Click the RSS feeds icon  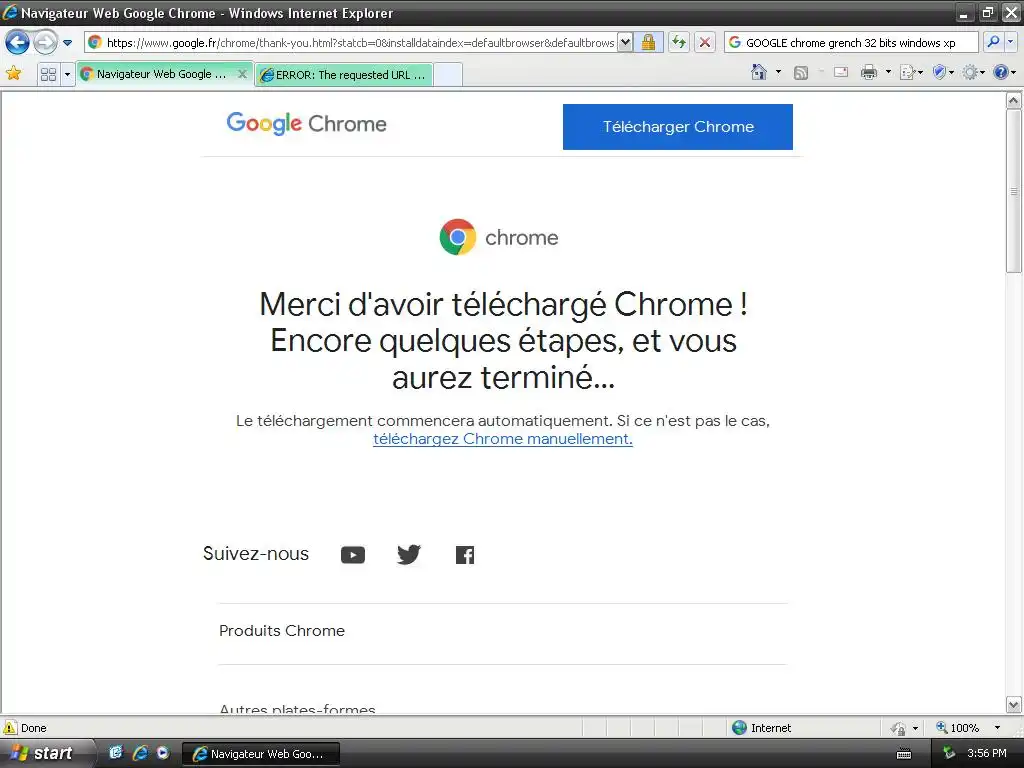click(801, 72)
